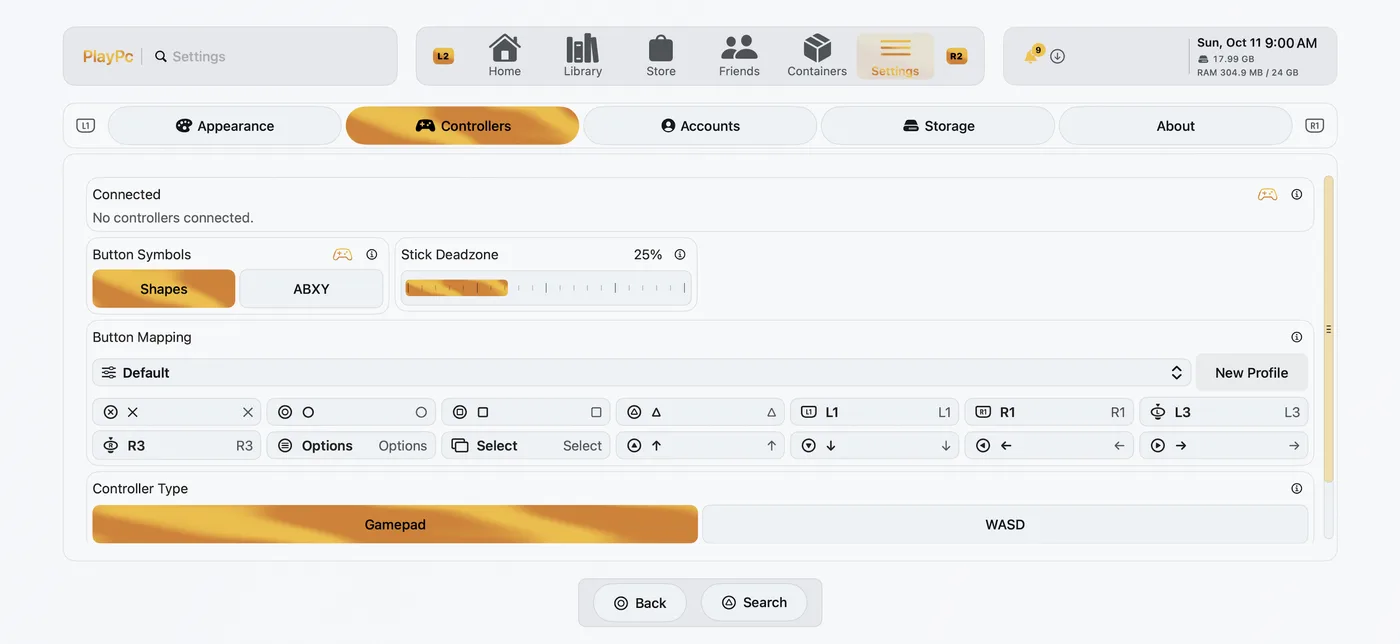Open the D-pad Up arrow mapping
The image size is (1400, 644).
click(700, 446)
